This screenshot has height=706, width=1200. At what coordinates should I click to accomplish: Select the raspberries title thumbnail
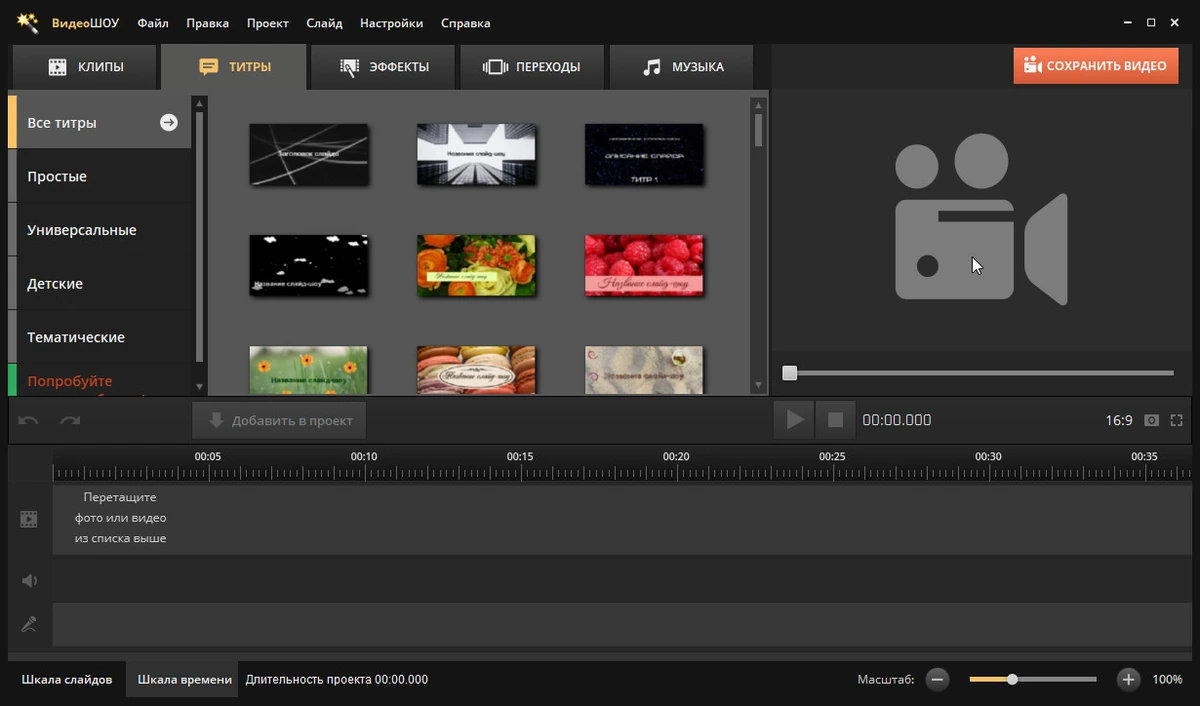pos(644,266)
